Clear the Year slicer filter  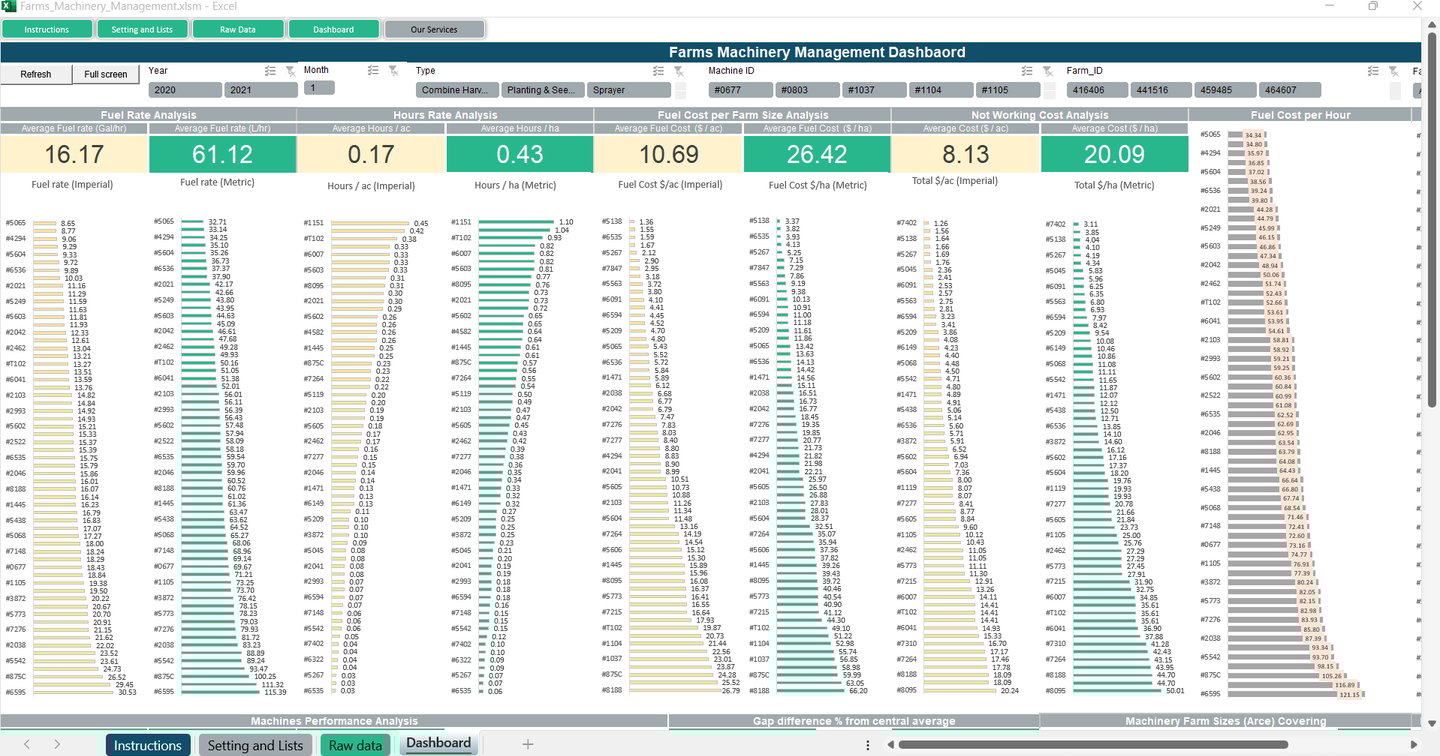pyautogui.click(x=290, y=70)
